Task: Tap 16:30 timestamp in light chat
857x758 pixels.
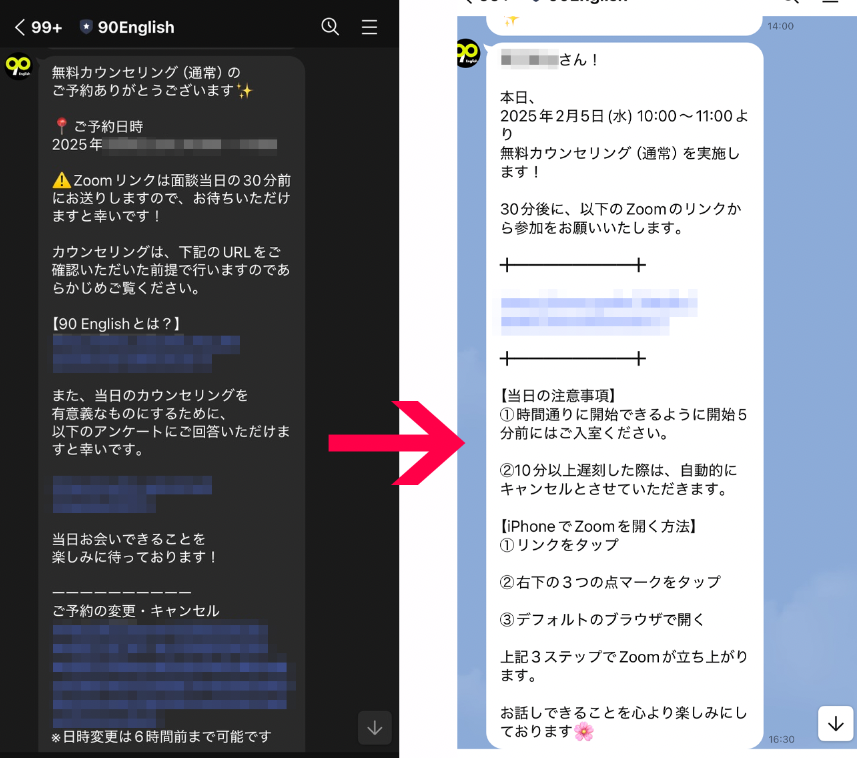Action: pos(781,739)
